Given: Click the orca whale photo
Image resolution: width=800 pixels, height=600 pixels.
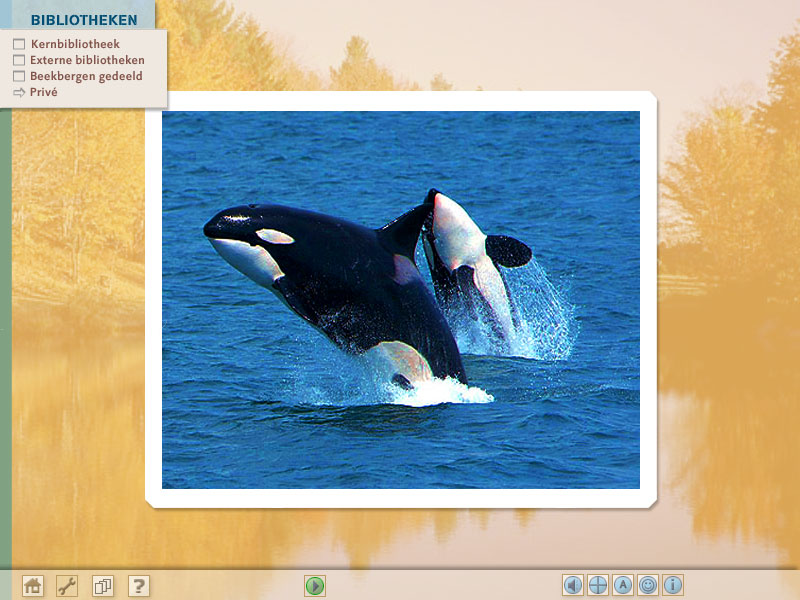Looking at the screenshot, I should pyautogui.click(x=401, y=300).
